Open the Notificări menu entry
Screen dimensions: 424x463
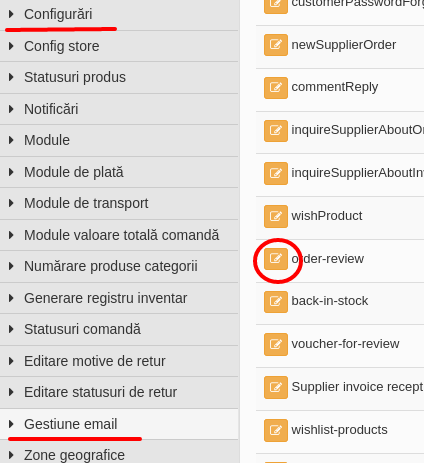51,109
